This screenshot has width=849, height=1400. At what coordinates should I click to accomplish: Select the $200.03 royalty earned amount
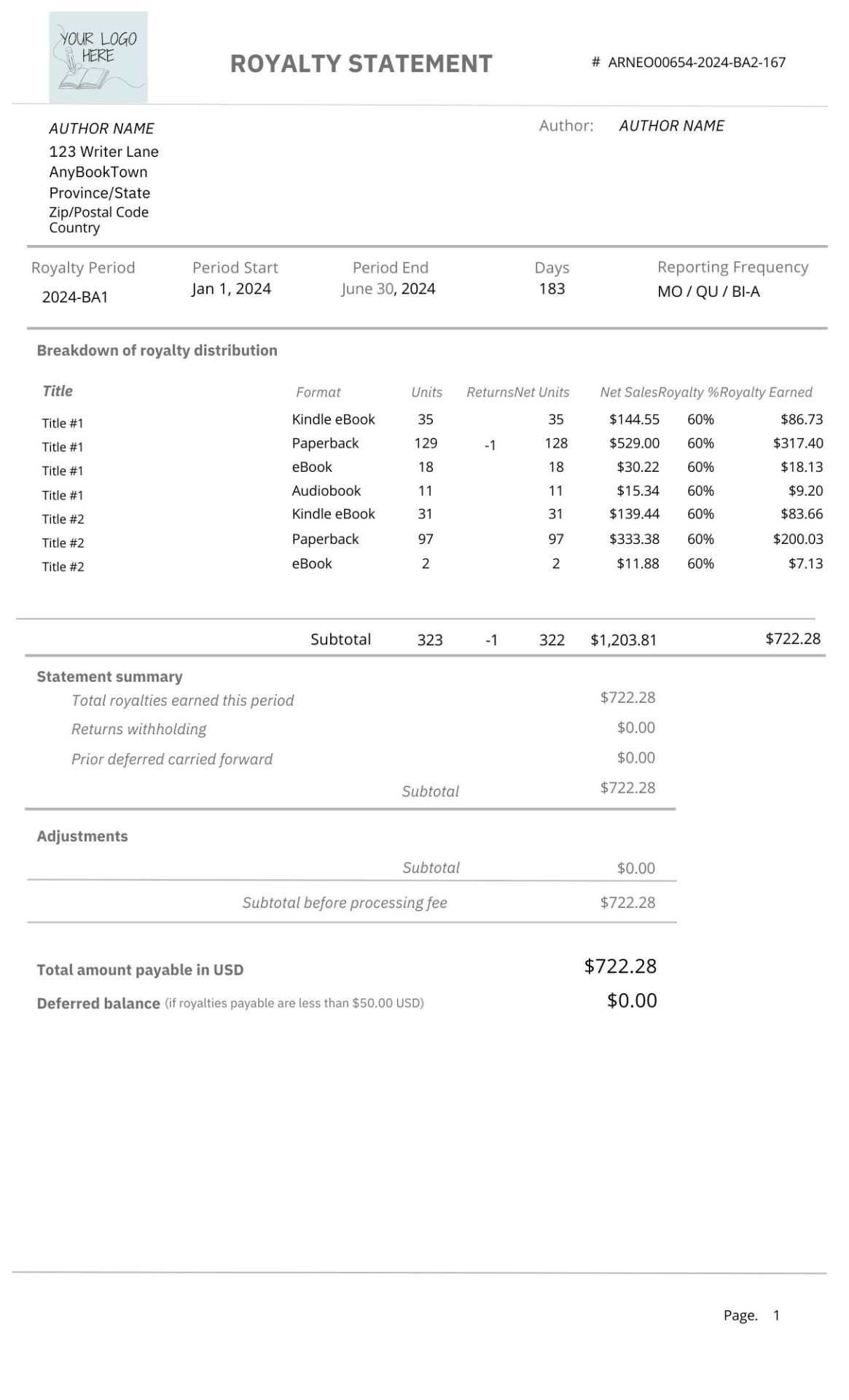tap(797, 539)
